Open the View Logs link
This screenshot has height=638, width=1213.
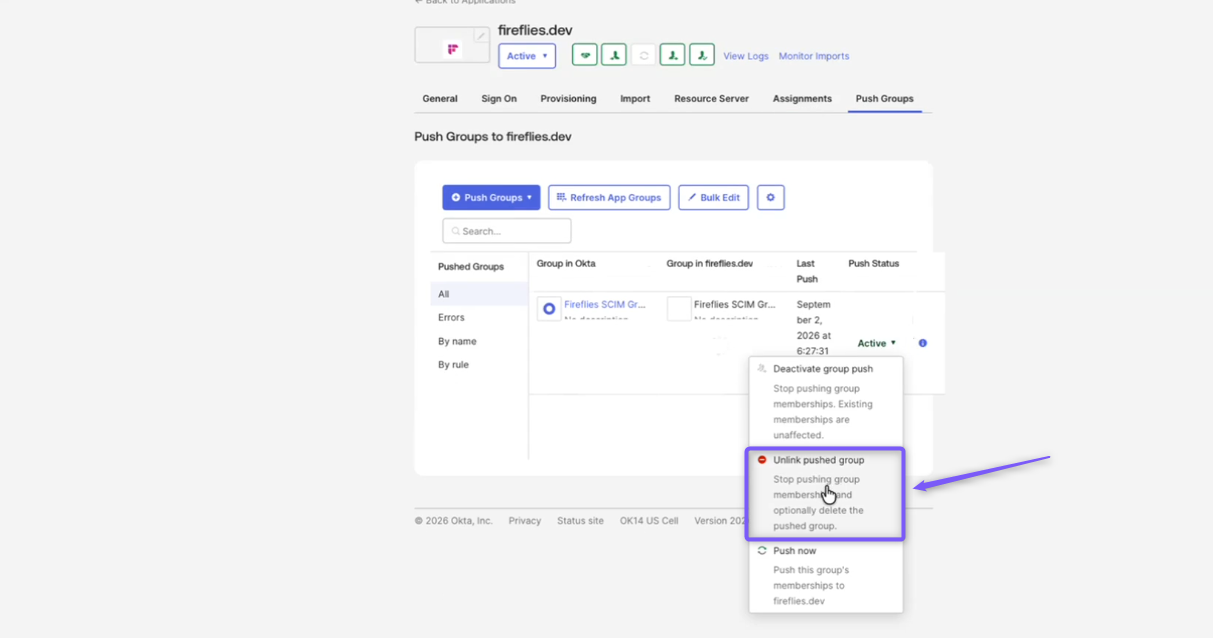(x=746, y=56)
